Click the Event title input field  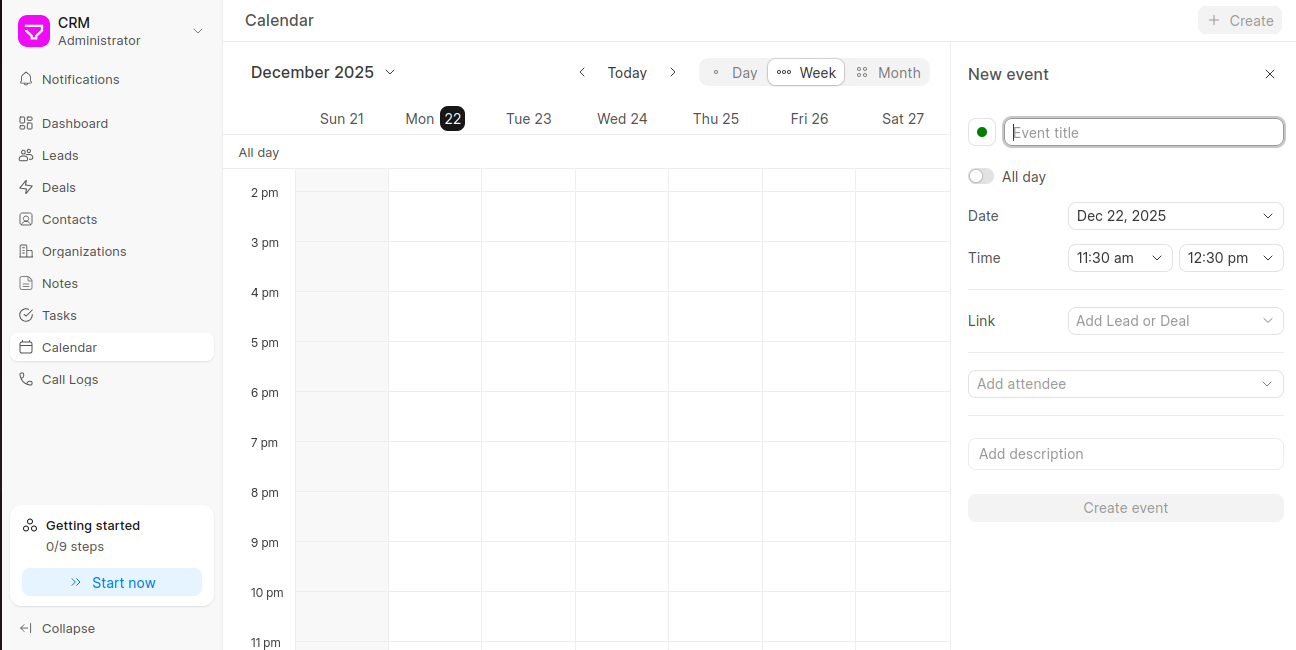pos(1143,132)
